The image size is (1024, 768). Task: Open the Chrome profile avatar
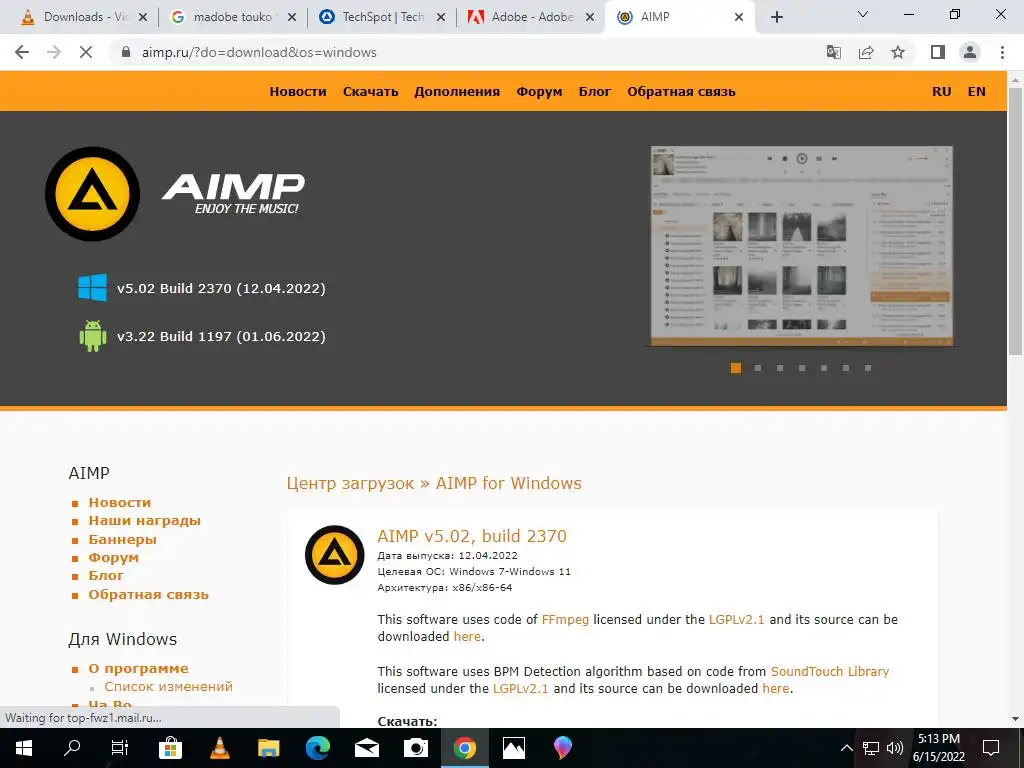pyautogui.click(x=970, y=52)
